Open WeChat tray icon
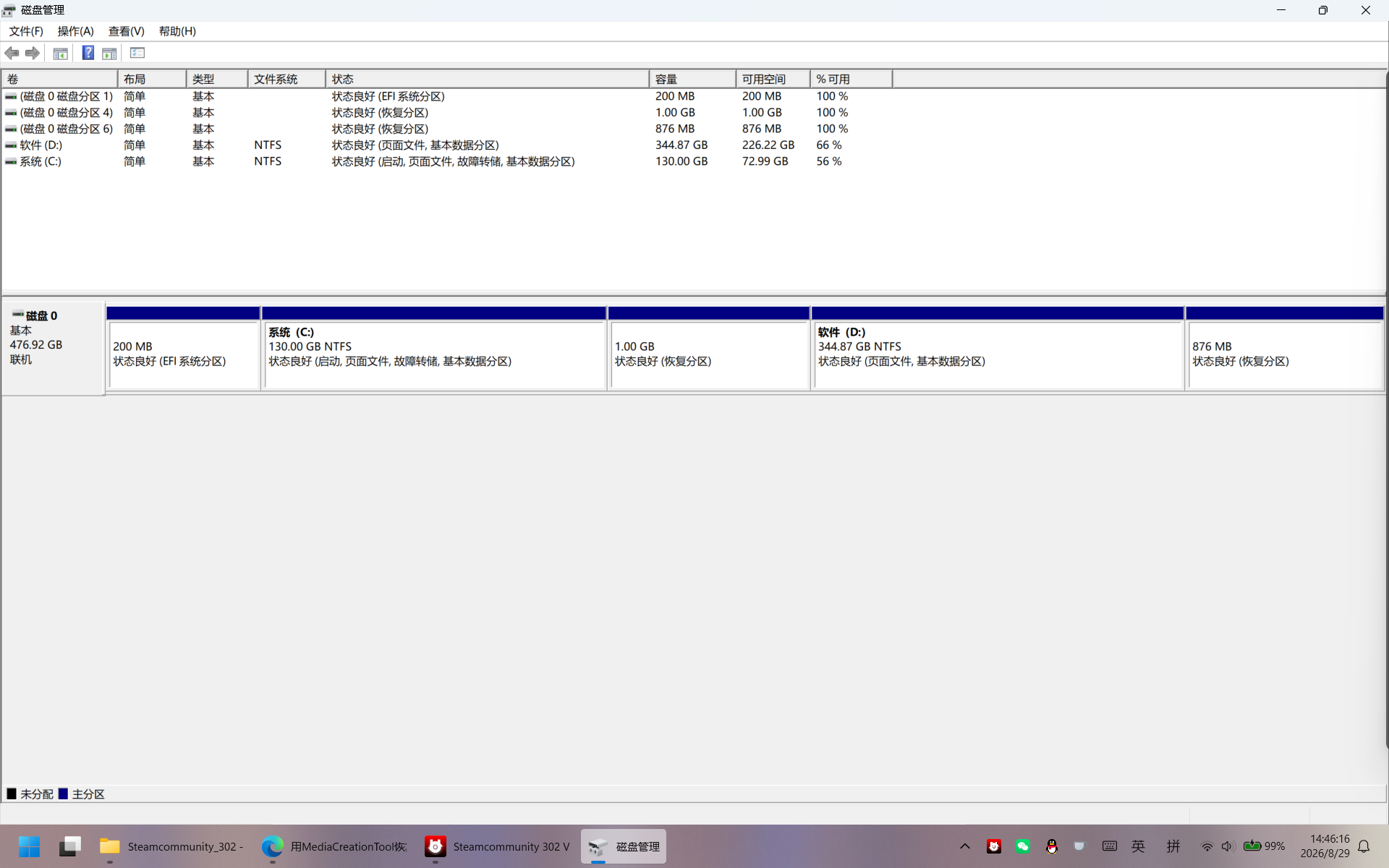This screenshot has height=868, width=1389. coord(1022,846)
